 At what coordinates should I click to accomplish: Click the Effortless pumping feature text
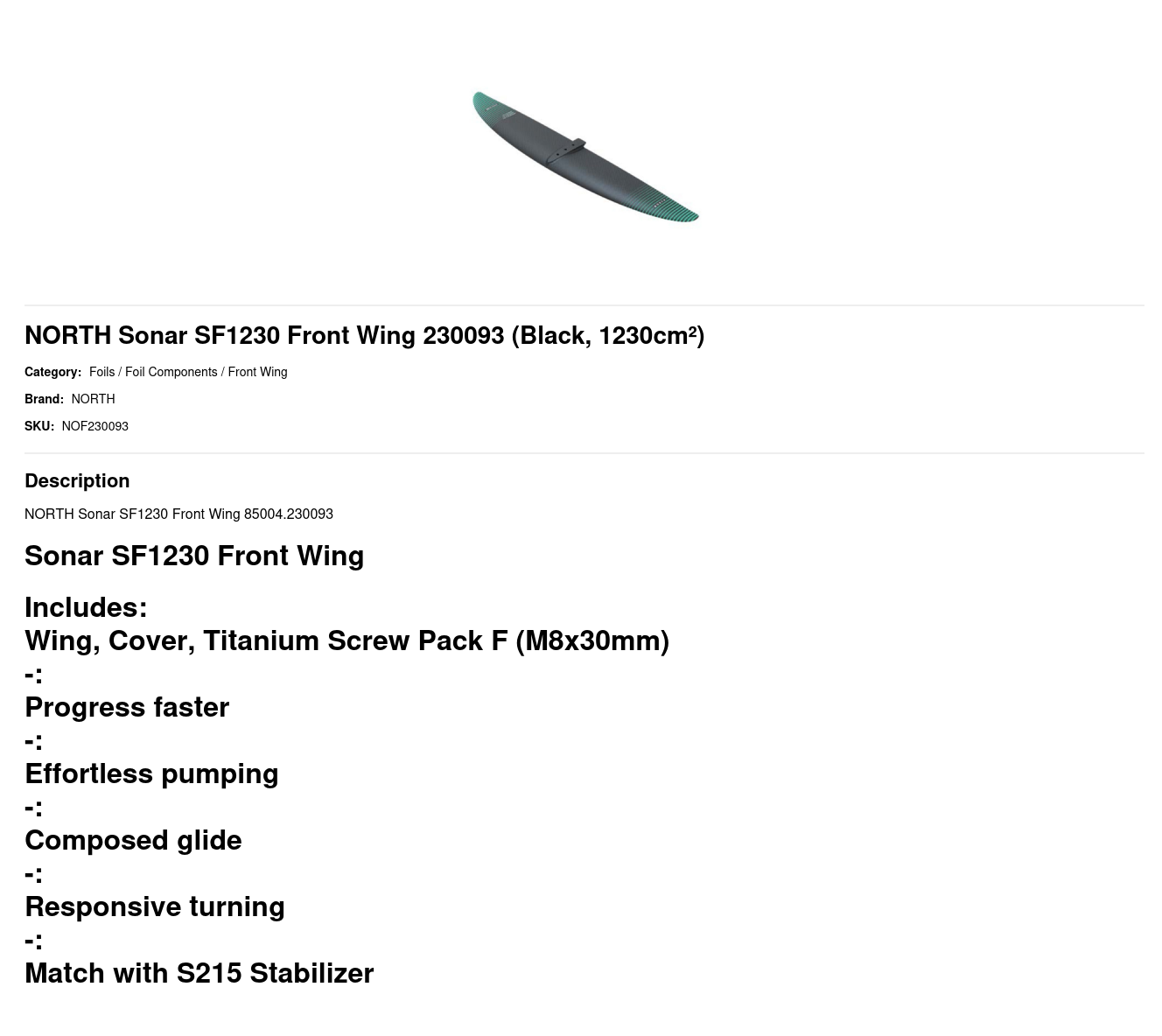click(151, 773)
